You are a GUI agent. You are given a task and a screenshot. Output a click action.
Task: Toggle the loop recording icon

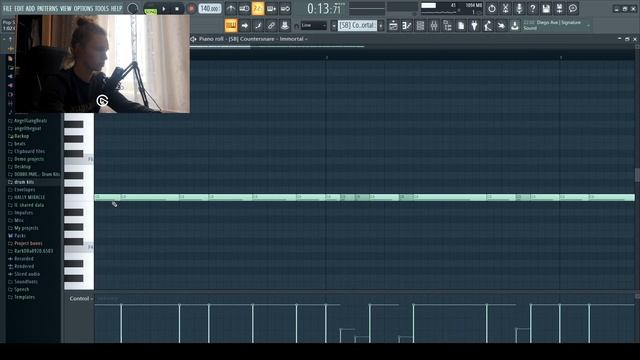coord(285,9)
